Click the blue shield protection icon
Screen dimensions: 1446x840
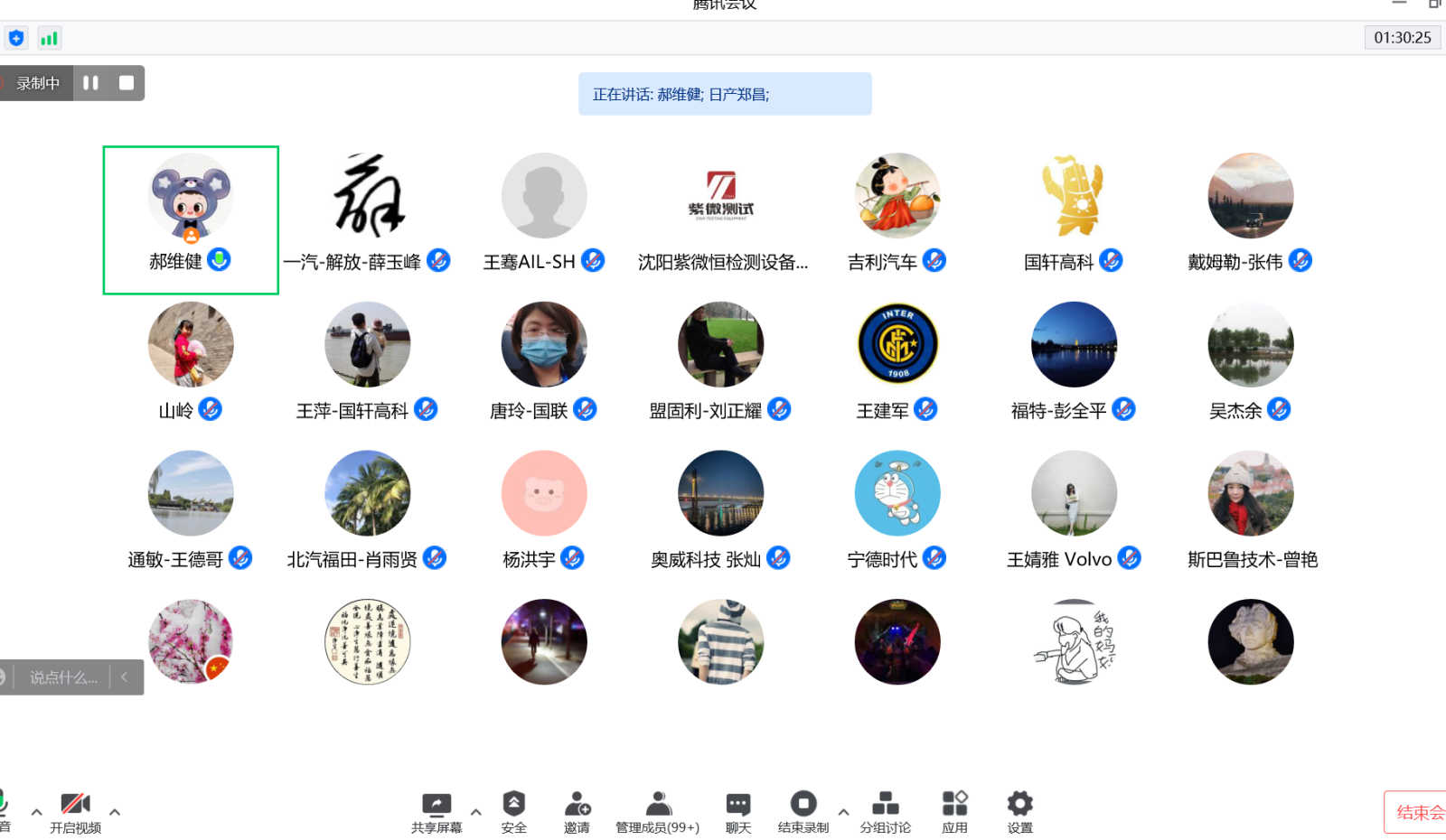tap(17, 38)
